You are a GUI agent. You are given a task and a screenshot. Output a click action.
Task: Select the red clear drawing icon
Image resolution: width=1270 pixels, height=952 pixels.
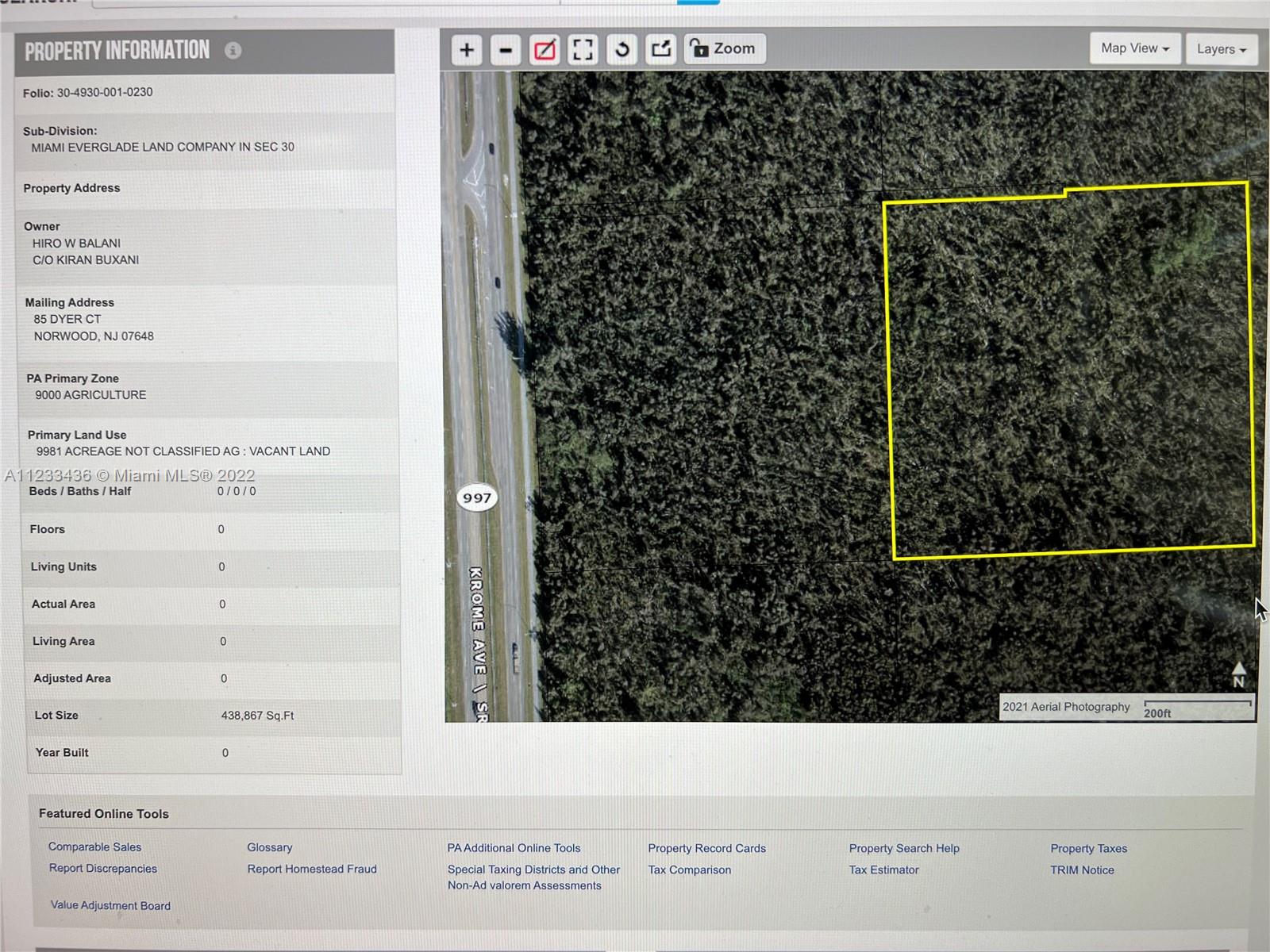coord(545,50)
